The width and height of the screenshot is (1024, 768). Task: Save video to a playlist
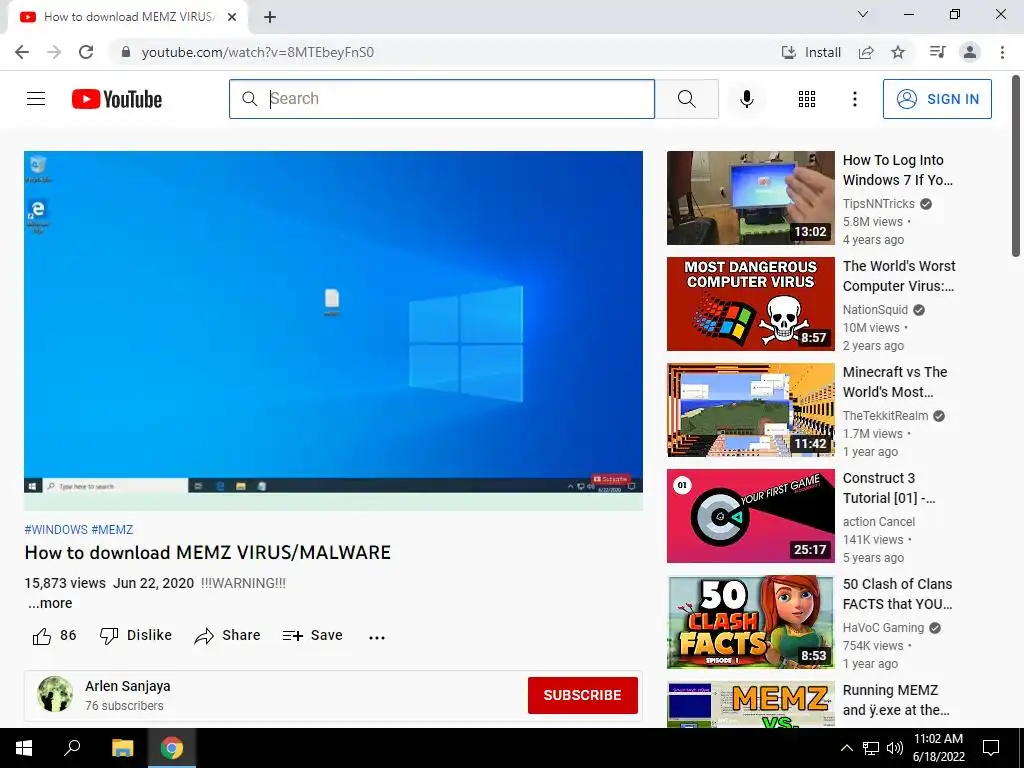coord(313,635)
